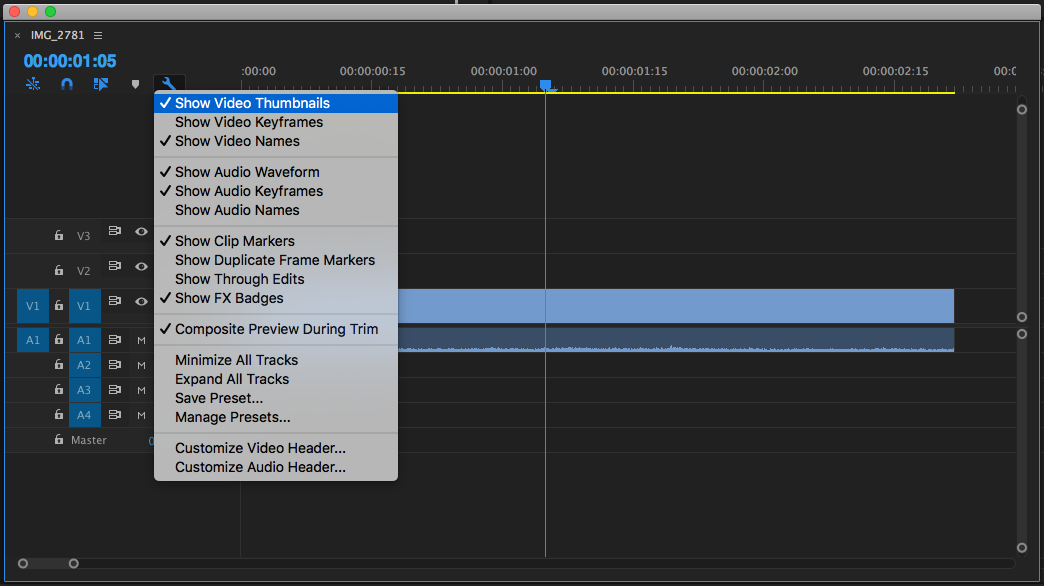
Task: Click the wrench Timeline Display Settings icon
Action: [169, 85]
